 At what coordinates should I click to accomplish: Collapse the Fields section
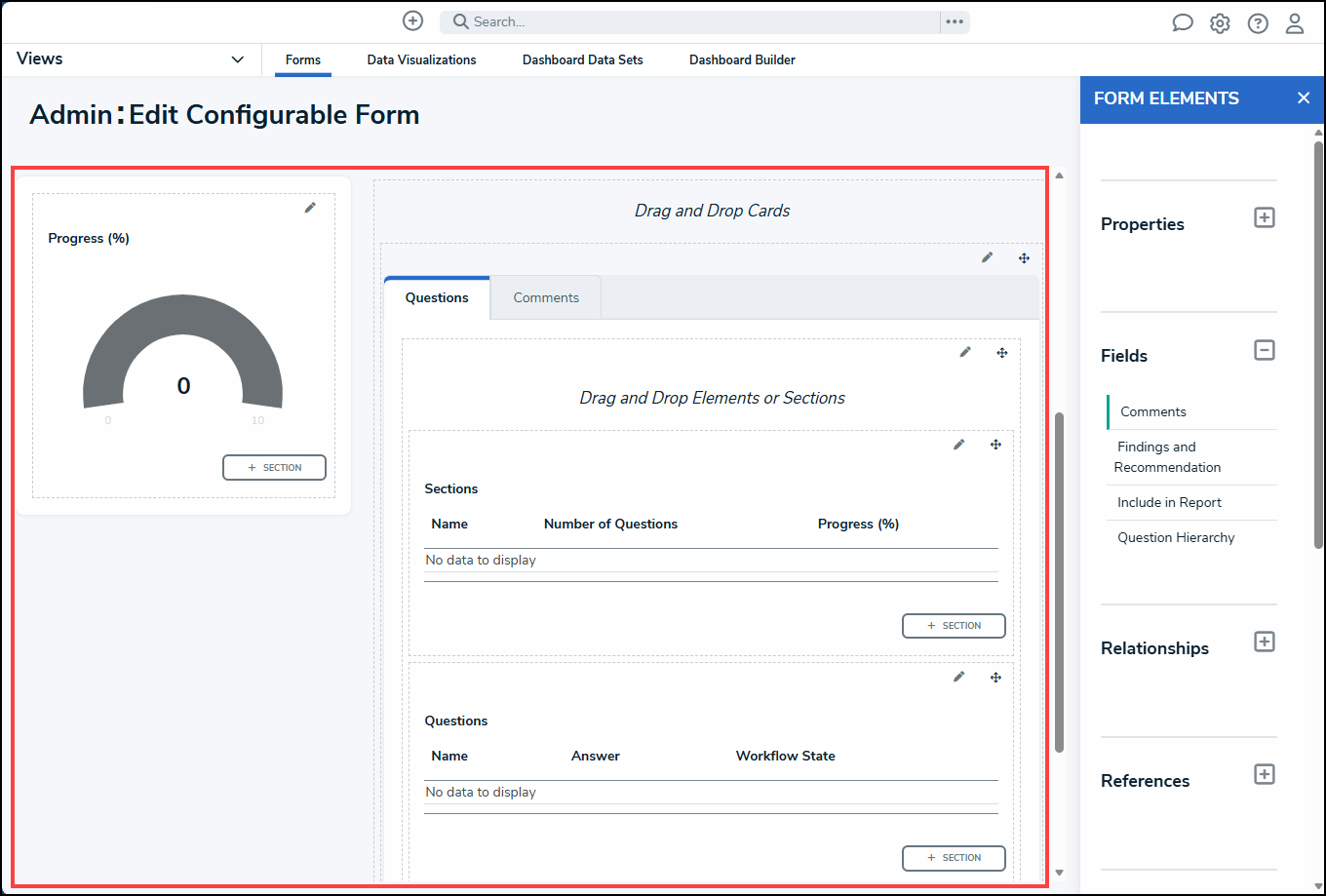1264,350
